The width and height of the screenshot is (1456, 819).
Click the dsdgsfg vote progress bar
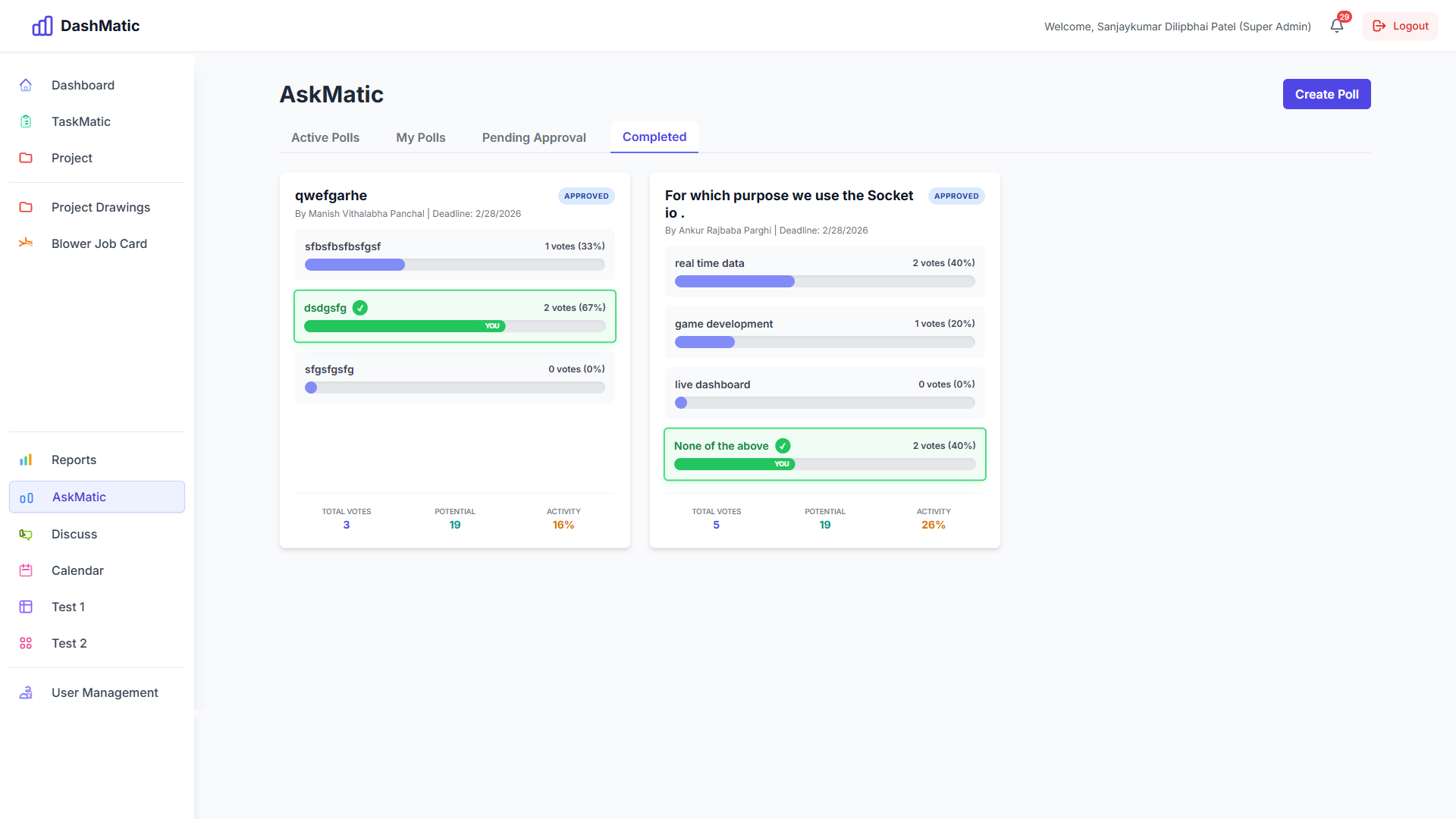[454, 326]
